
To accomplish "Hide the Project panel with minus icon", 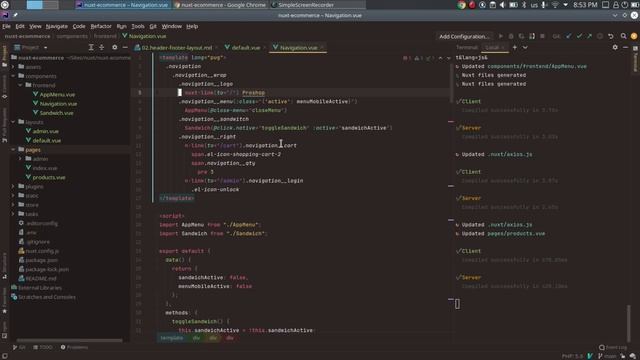I will [x=125, y=47].
